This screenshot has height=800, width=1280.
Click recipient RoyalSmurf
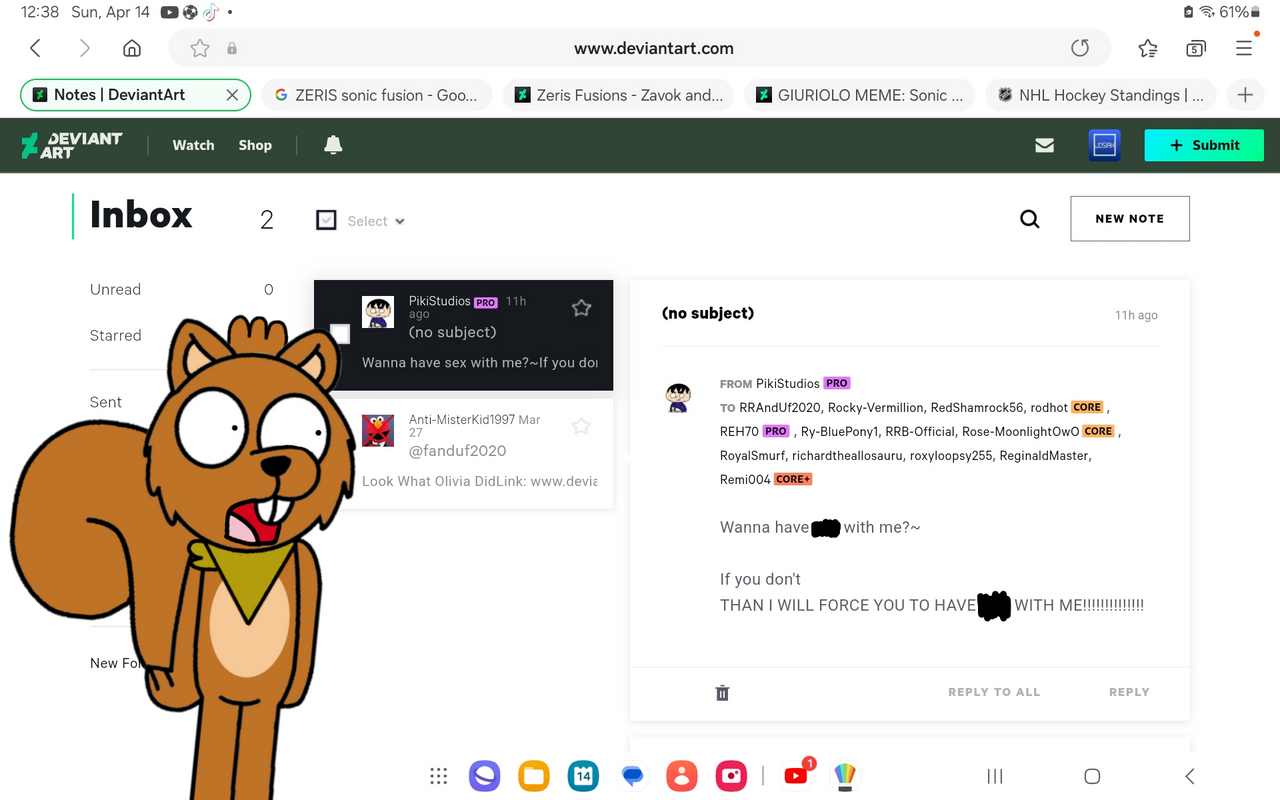pos(752,455)
